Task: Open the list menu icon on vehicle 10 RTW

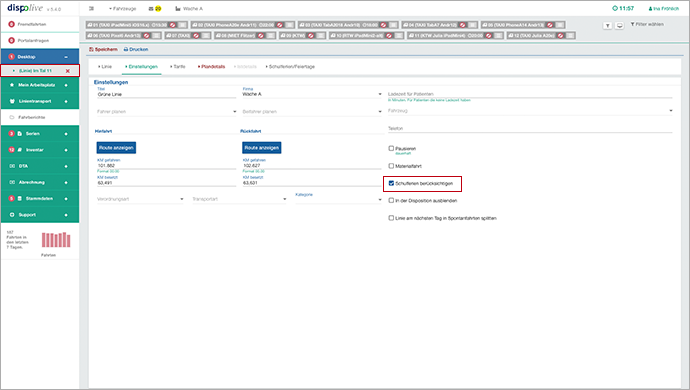Action: tap(399, 36)
